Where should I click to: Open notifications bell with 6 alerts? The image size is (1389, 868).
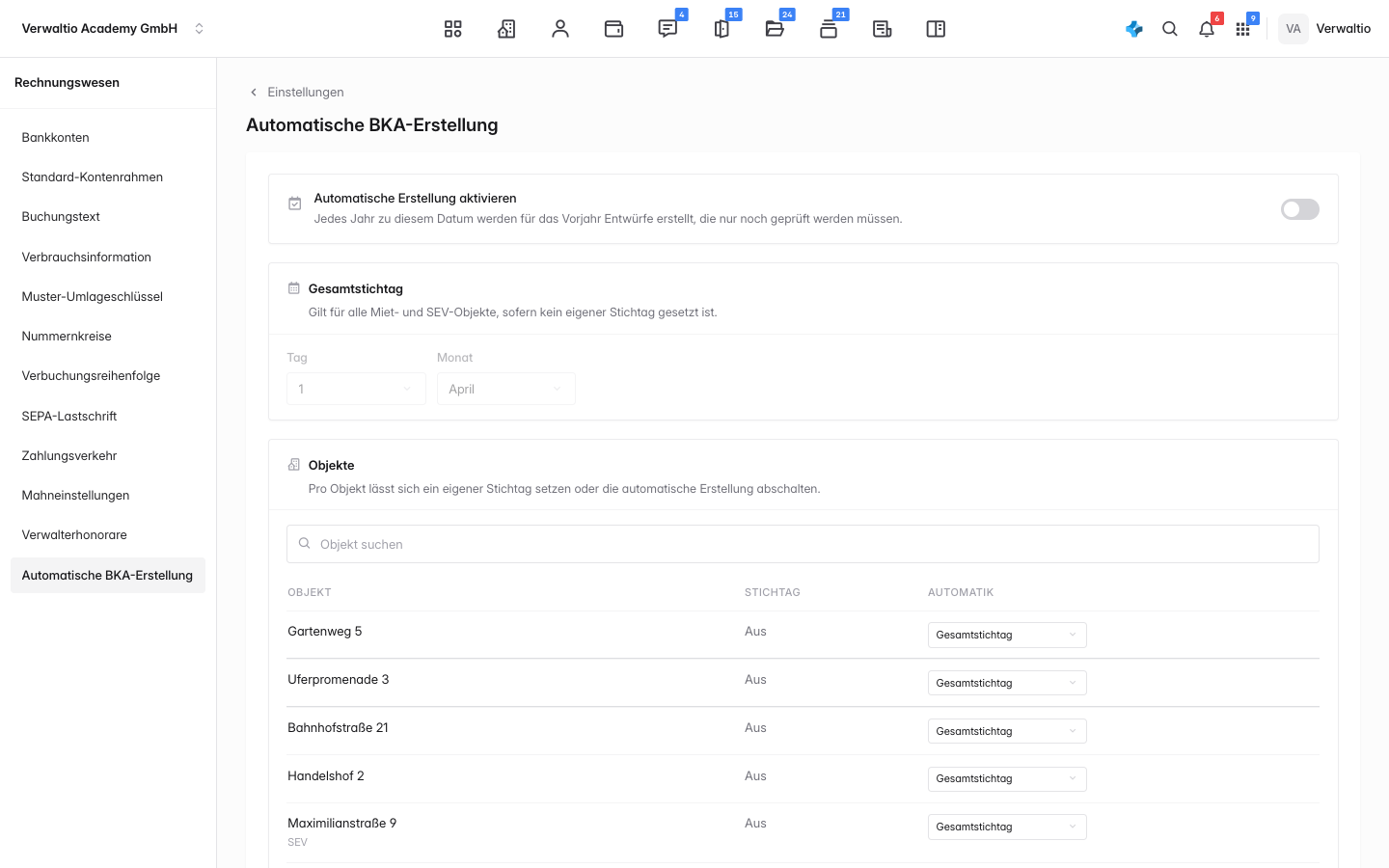point(1207,29)
